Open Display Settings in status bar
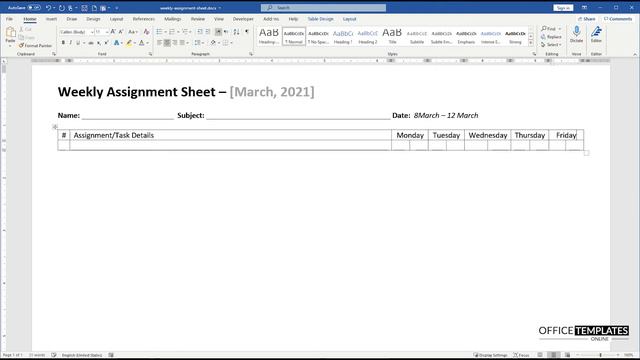Viewport: 640px width, 360px height. coord(490,355)
